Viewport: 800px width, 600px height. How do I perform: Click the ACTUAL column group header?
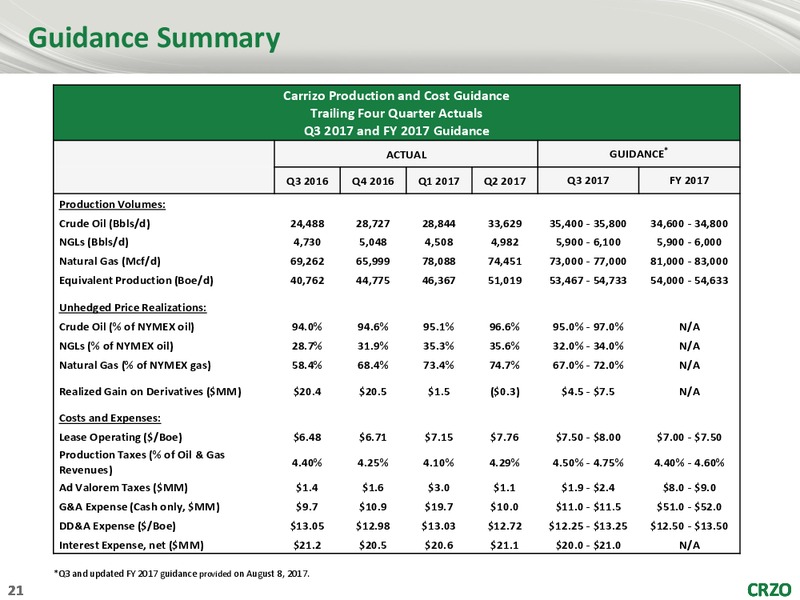point(406,155)
